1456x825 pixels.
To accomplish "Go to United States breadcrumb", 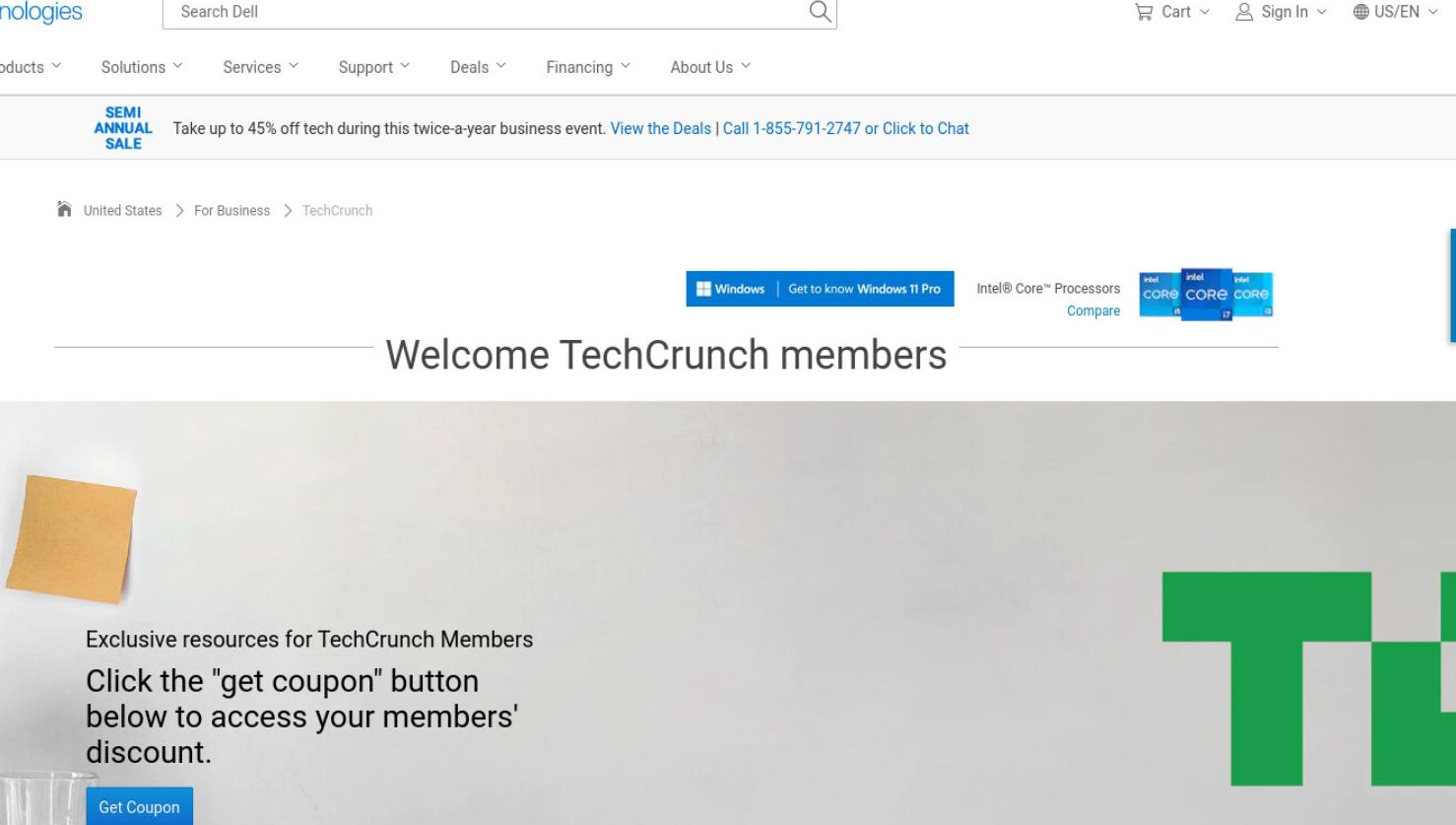I will coord(122,210).
